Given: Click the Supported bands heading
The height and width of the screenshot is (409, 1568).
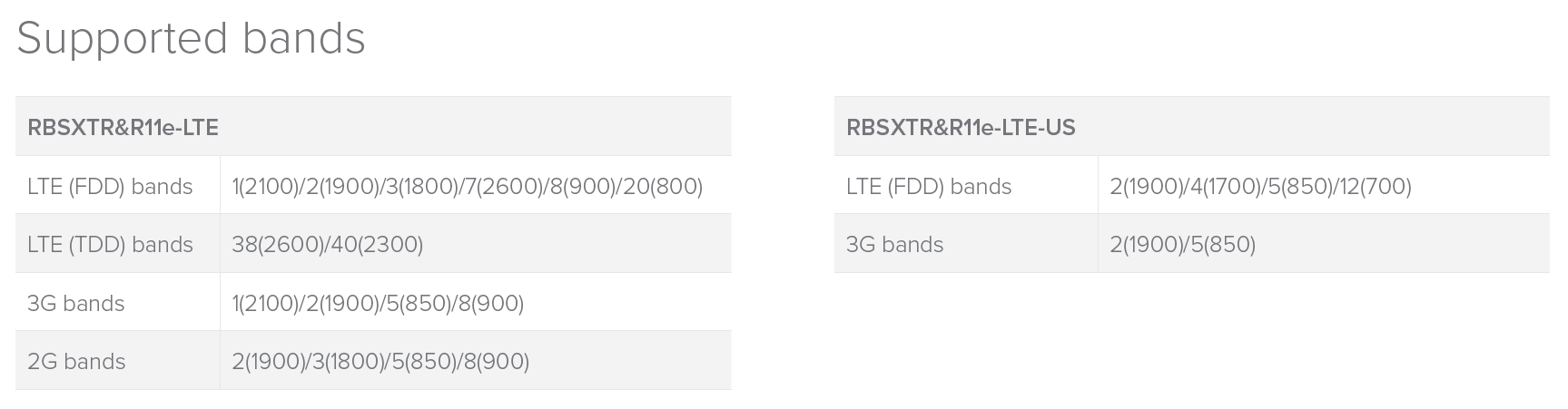Looking at the screenshot, I should click(x=191, y=39).
